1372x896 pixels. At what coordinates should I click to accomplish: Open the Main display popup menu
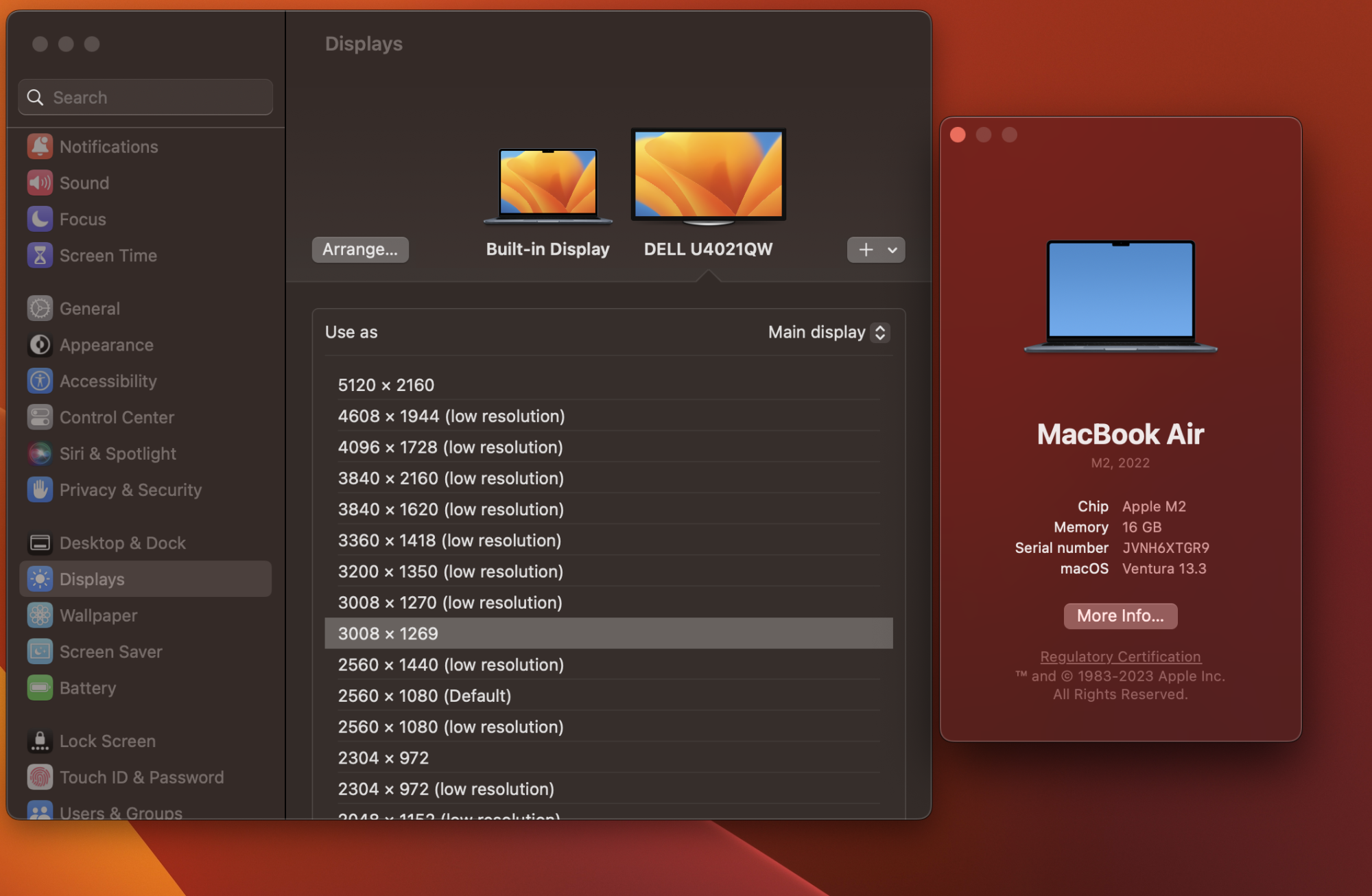coord(829,332)
